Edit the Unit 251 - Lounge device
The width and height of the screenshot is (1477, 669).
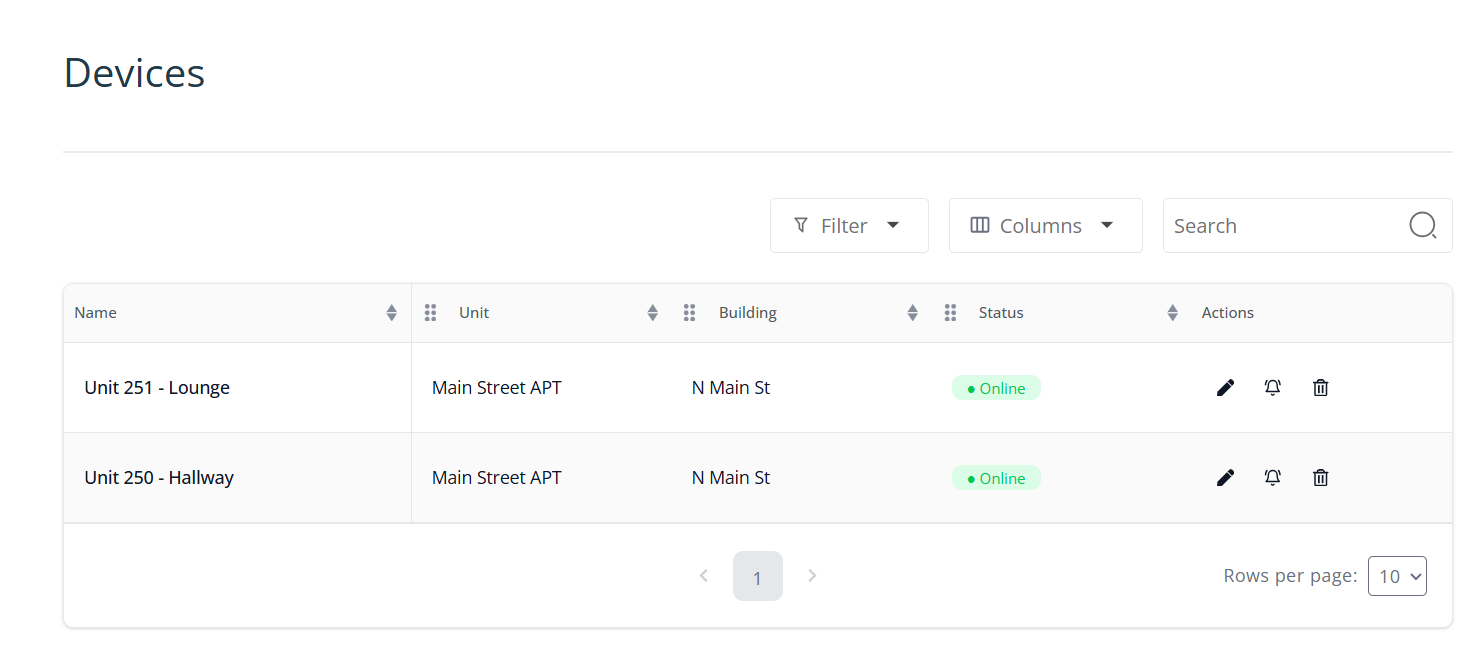click(x=1225, y=388)
